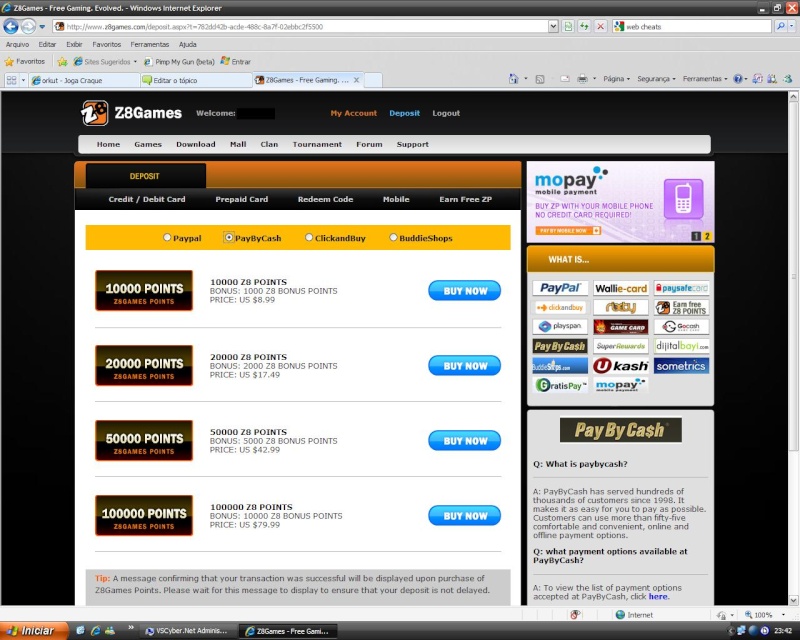
Task: Open the Prepaid Card deposit tab
Action: click(x=241, y=199)
